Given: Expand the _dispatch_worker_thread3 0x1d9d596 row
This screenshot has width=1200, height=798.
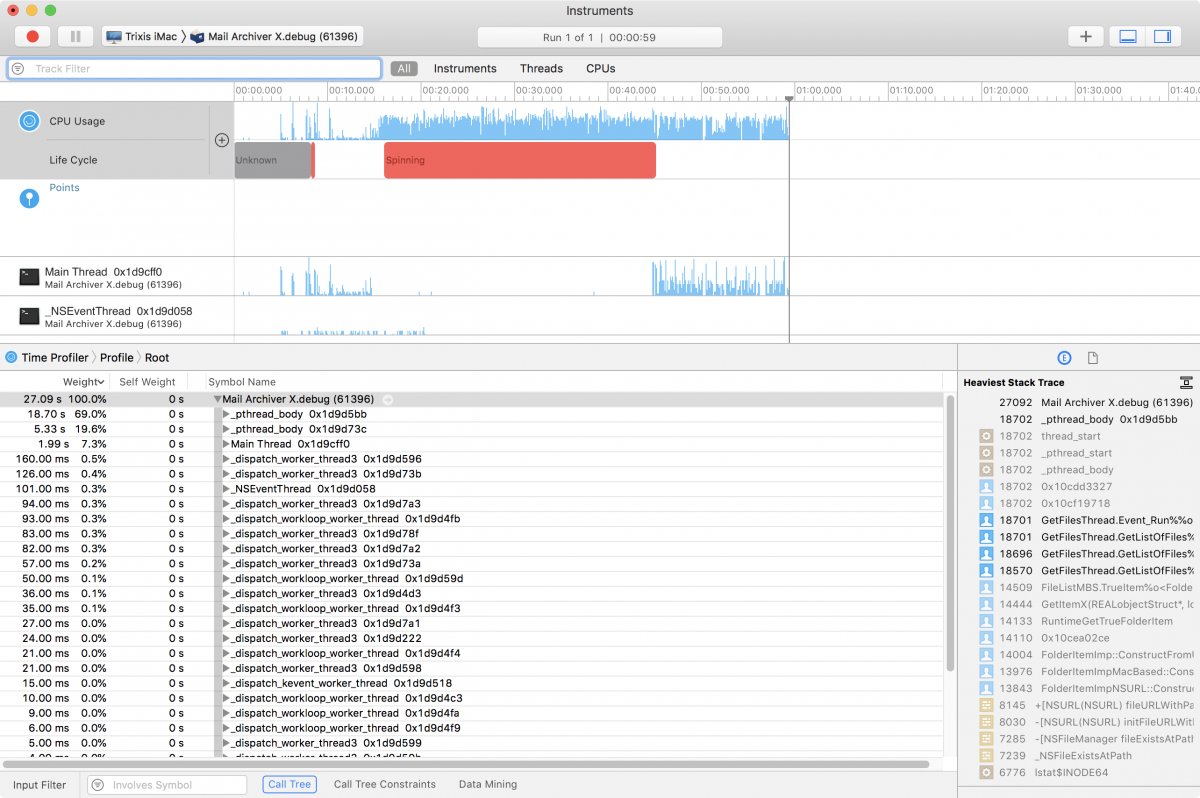Looking at the screenshot, I should 227,459.
